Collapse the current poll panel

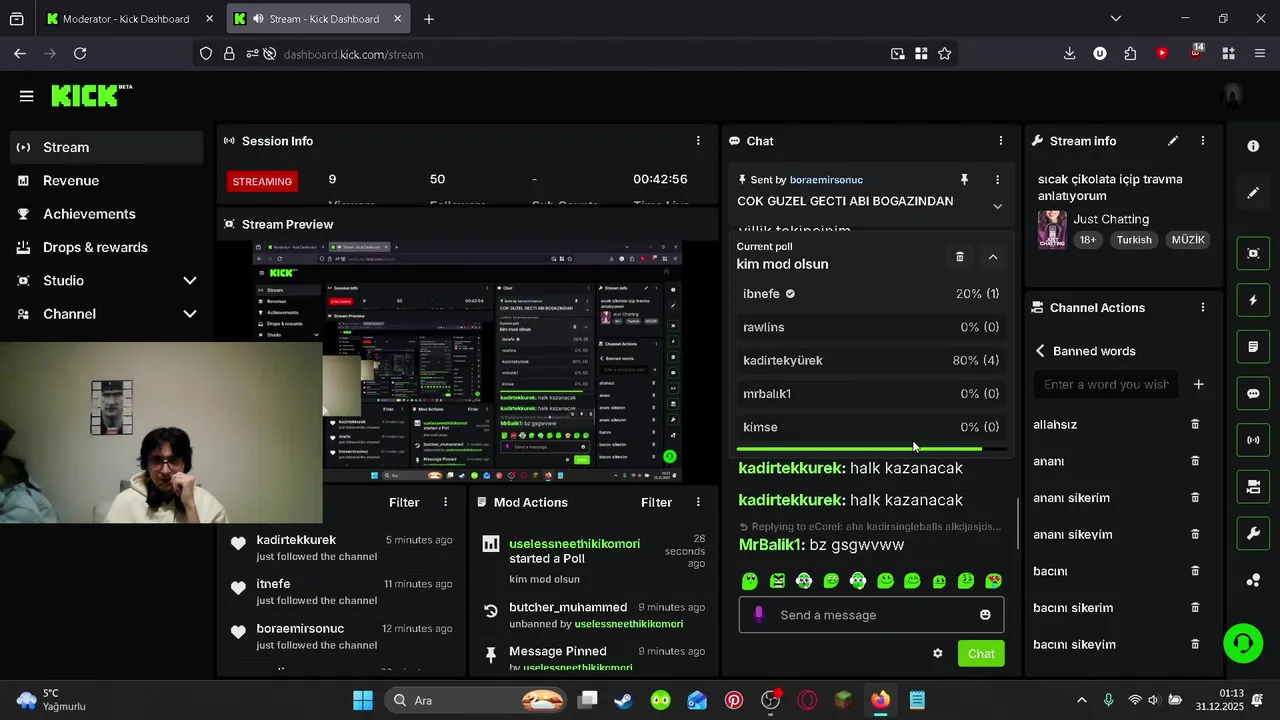click(x=993, y=257)
